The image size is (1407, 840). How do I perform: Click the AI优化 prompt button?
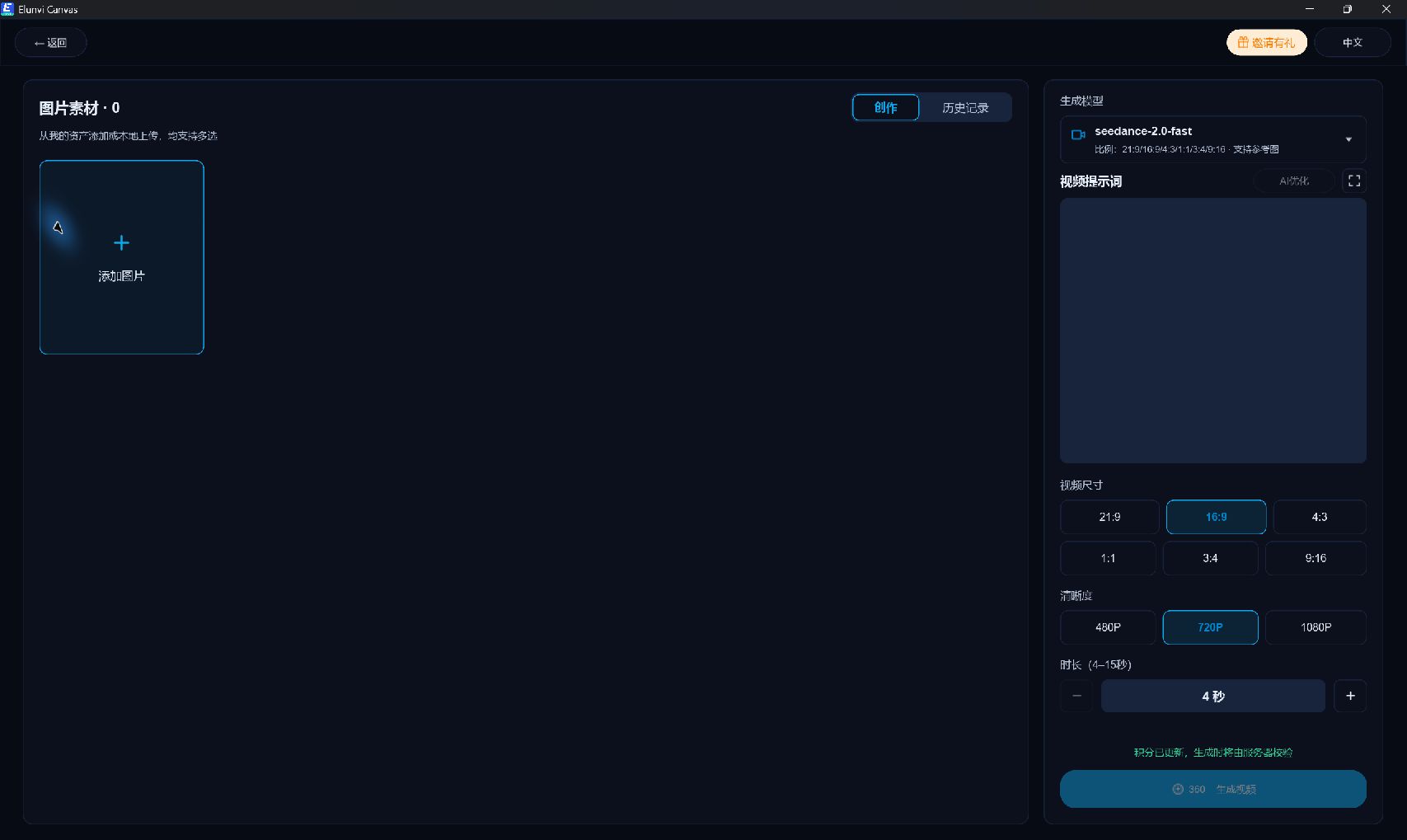pos(1293,181)
